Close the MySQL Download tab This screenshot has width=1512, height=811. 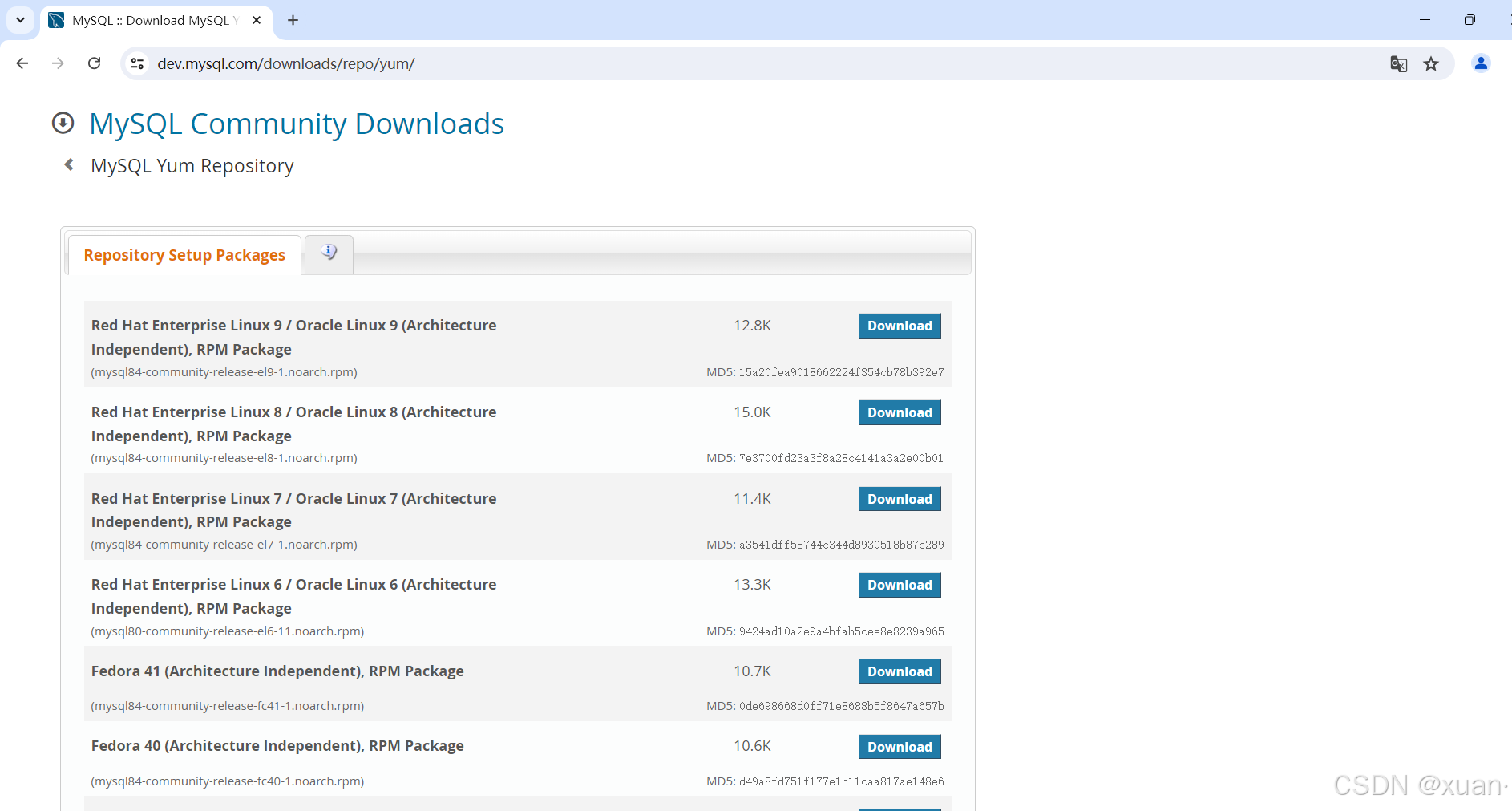pyautogui.click(x=257, y=20)
